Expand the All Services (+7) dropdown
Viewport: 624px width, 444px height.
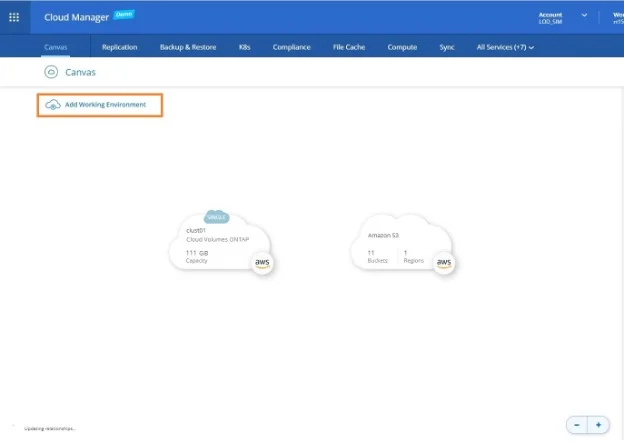505,47
